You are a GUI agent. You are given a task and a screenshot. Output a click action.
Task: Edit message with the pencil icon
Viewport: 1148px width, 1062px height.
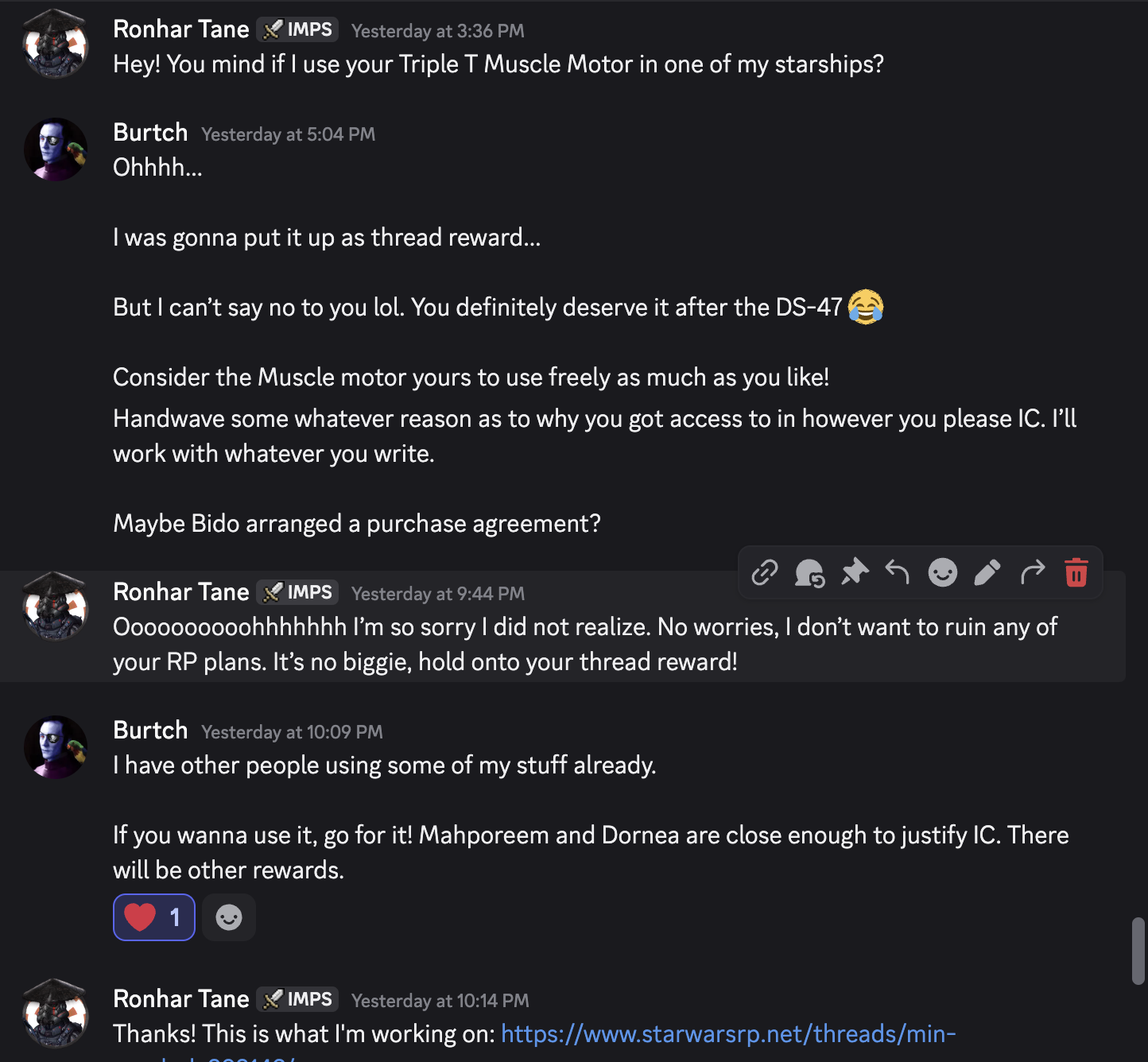[987, 572]
